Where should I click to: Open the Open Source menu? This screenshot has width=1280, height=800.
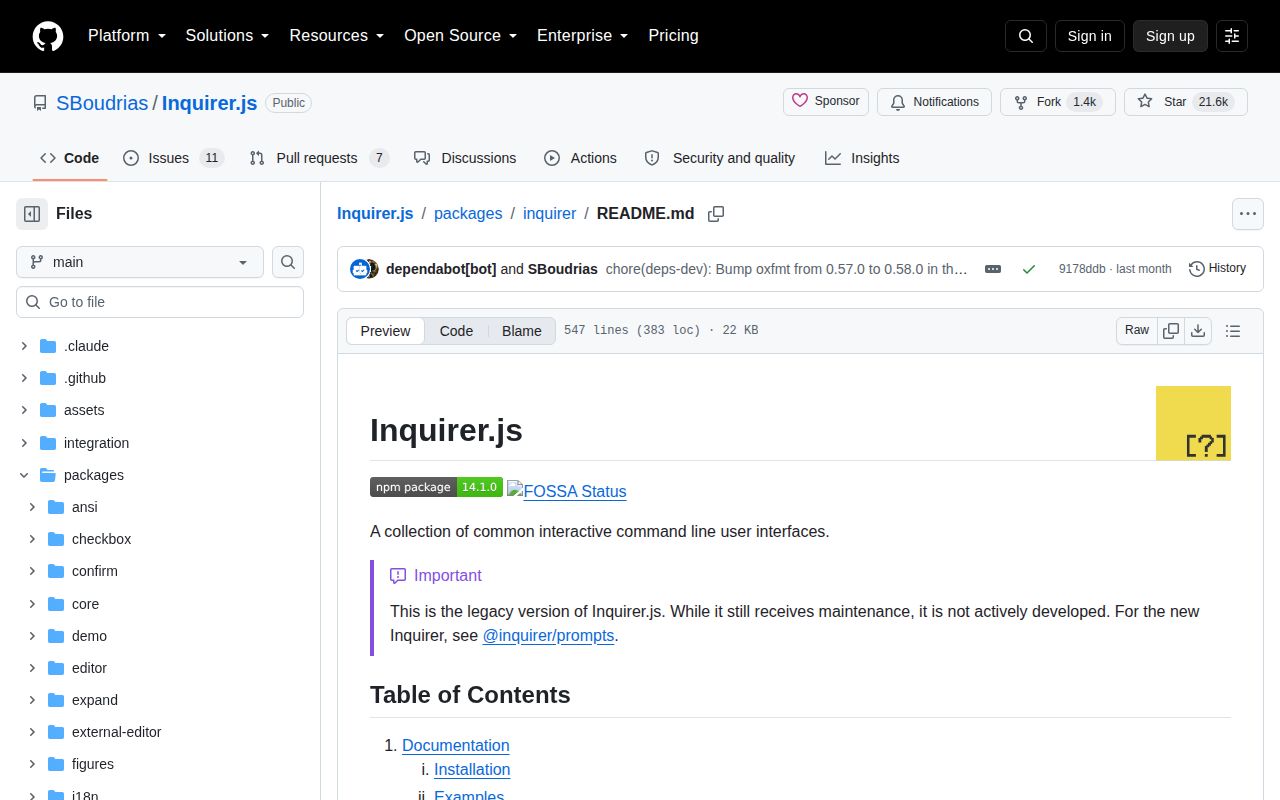point(460,35)
